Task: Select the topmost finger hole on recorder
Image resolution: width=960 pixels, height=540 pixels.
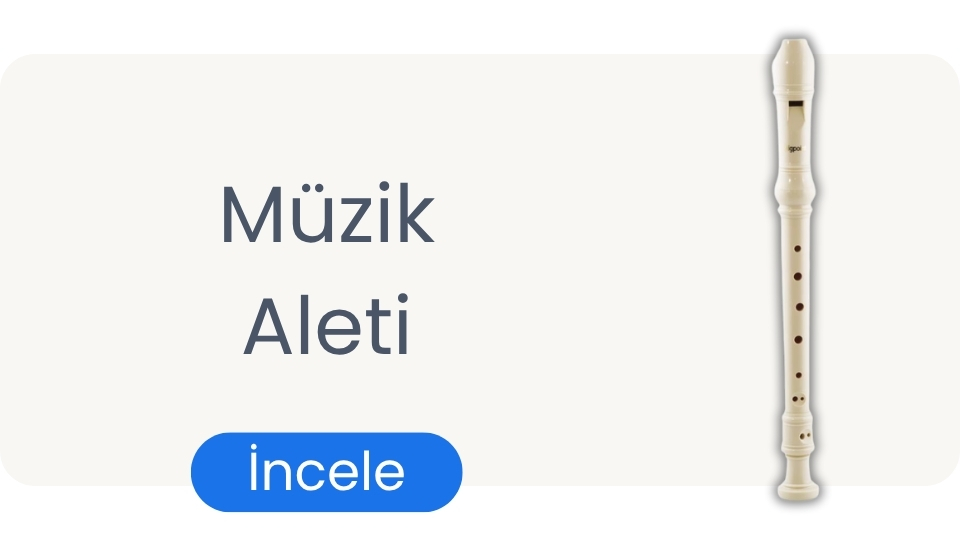Action: pos(798,245)
